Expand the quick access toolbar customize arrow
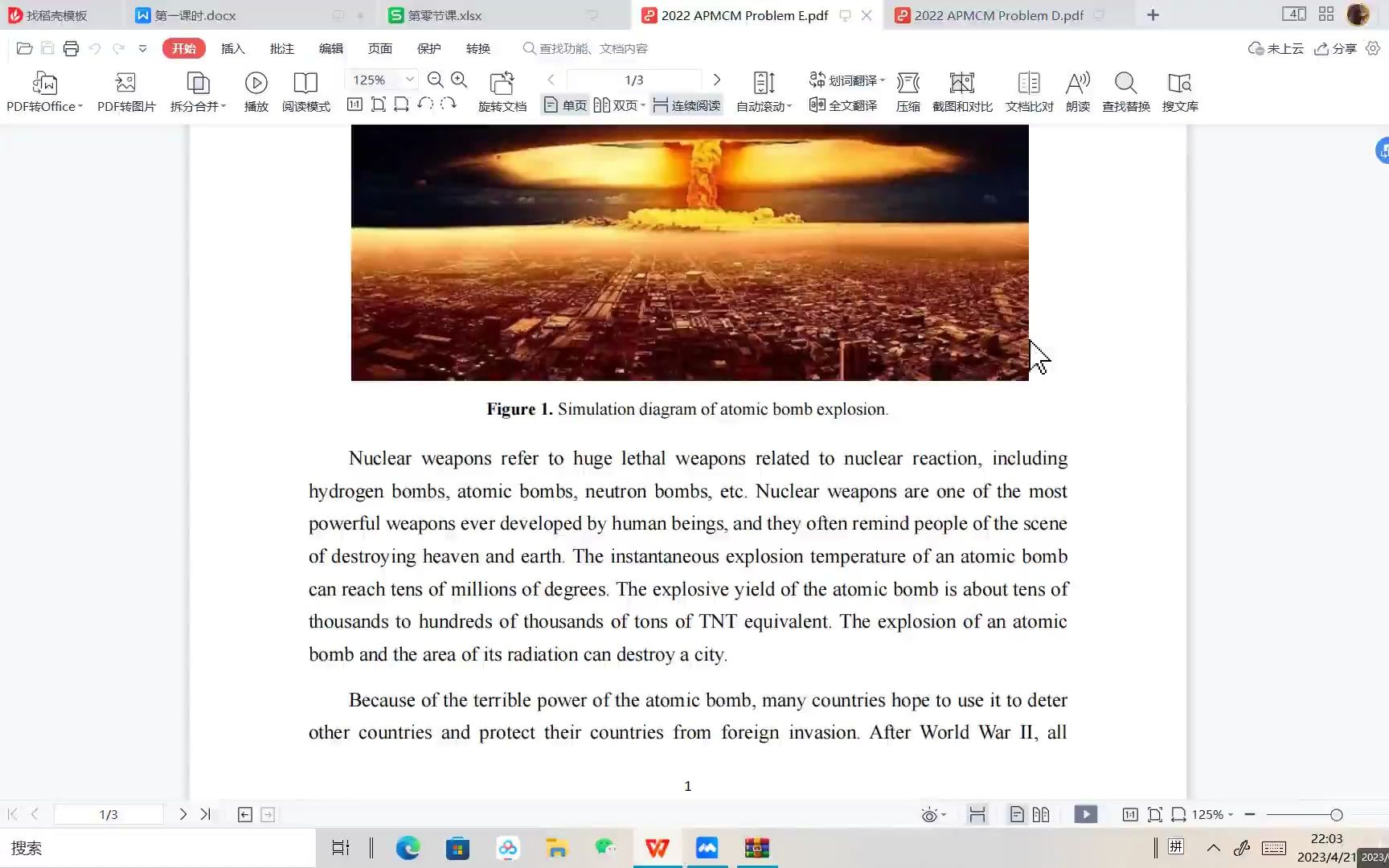Screen dimensions: 1389x868 (x=142, y=48)
